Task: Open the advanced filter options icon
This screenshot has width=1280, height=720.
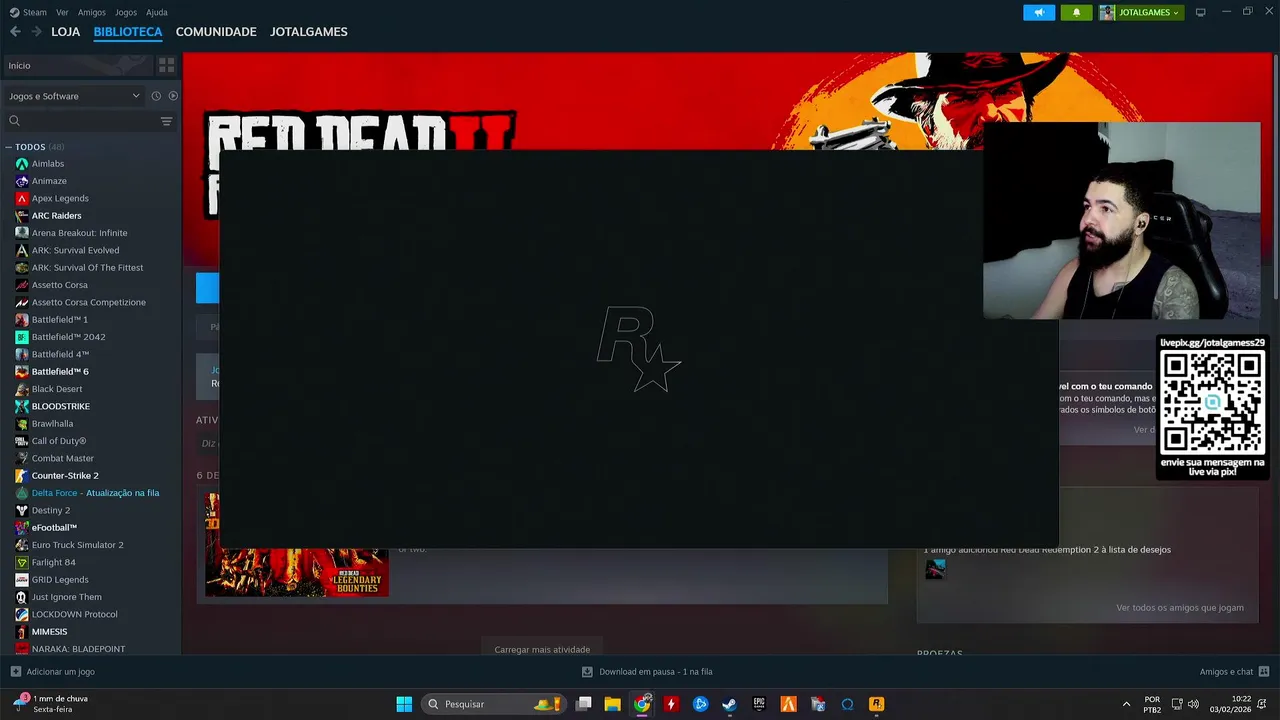Action: [x=166, y=121]
